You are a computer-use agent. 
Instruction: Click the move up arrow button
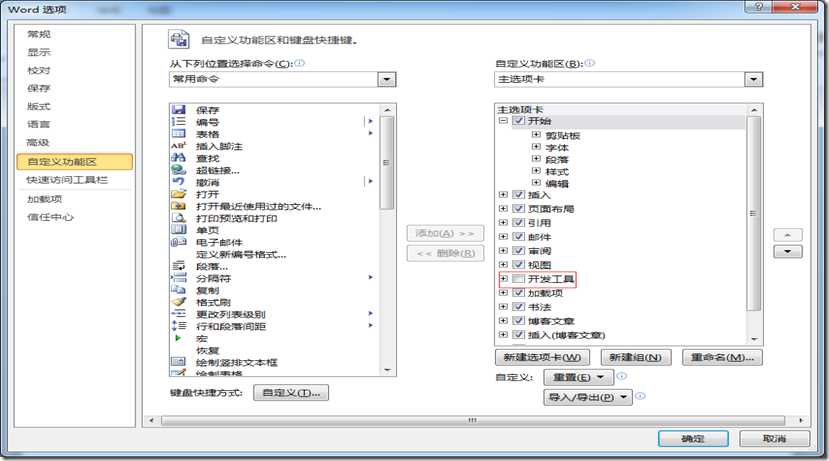point(788,235)
